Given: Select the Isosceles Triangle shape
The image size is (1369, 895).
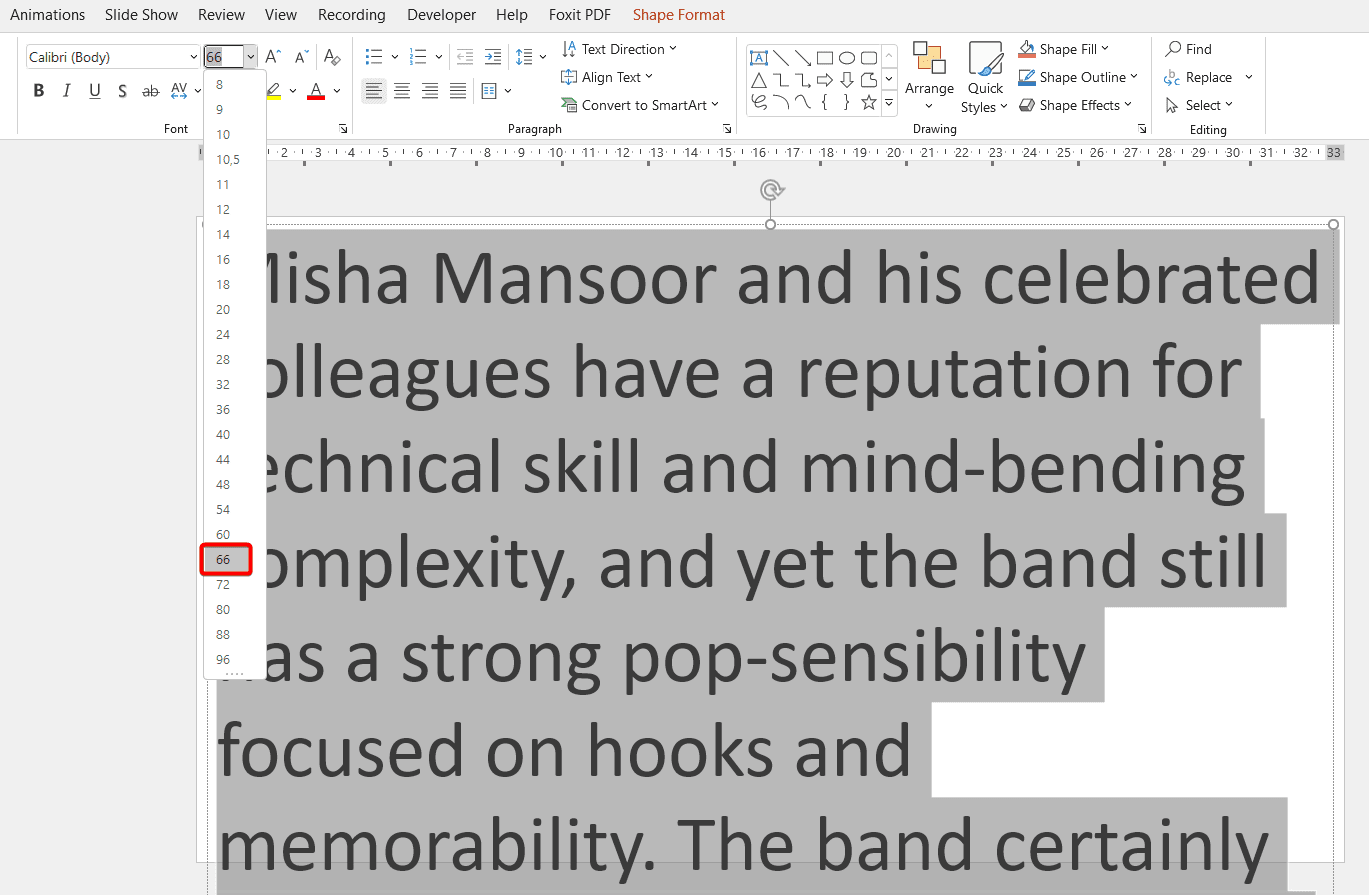Looking at the screenshot, I should click(x=759, y=80).
